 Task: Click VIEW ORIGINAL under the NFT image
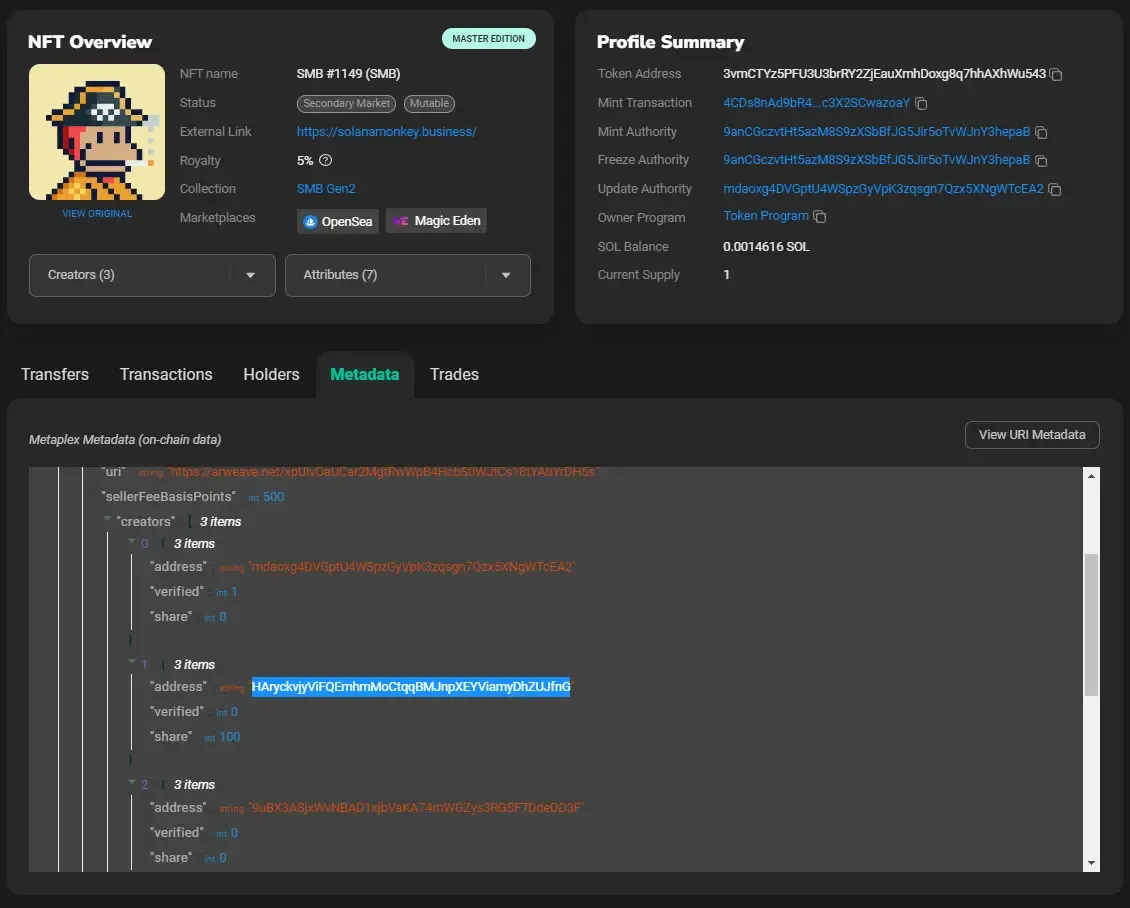tap(96, 213)
